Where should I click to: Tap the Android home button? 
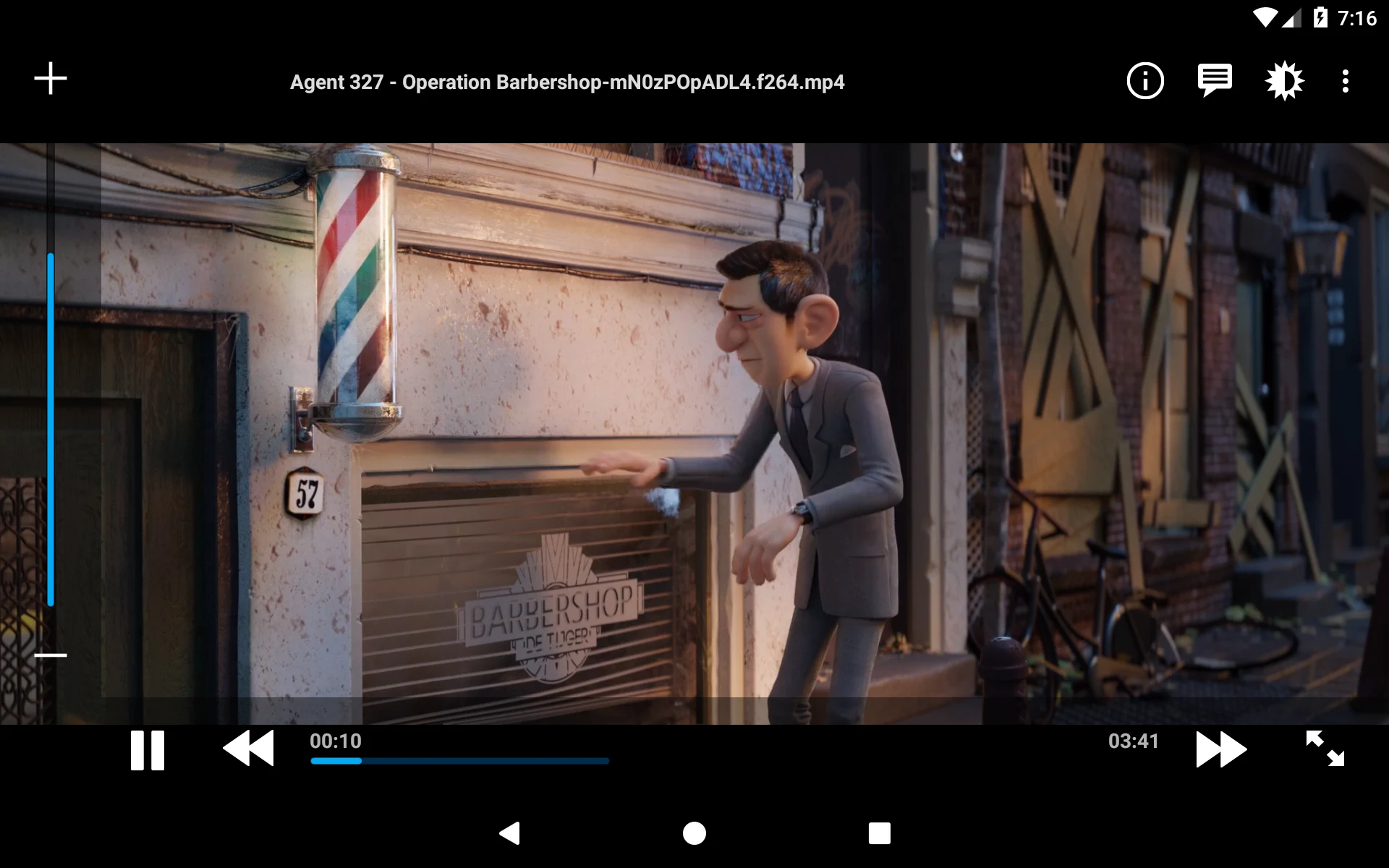pyautogui.click(x=694, y=833)
